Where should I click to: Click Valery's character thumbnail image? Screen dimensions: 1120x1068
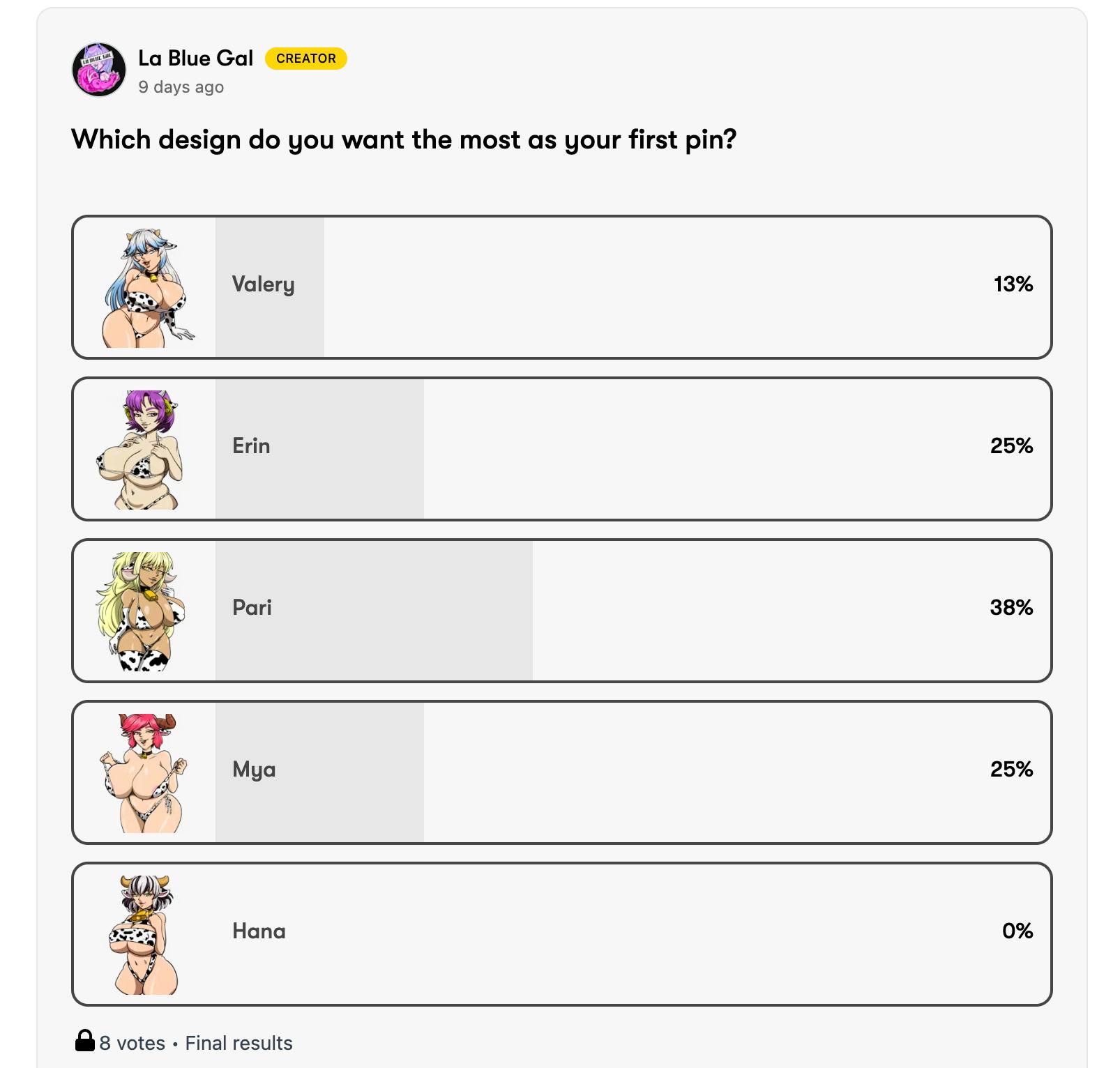click(145, 288)
